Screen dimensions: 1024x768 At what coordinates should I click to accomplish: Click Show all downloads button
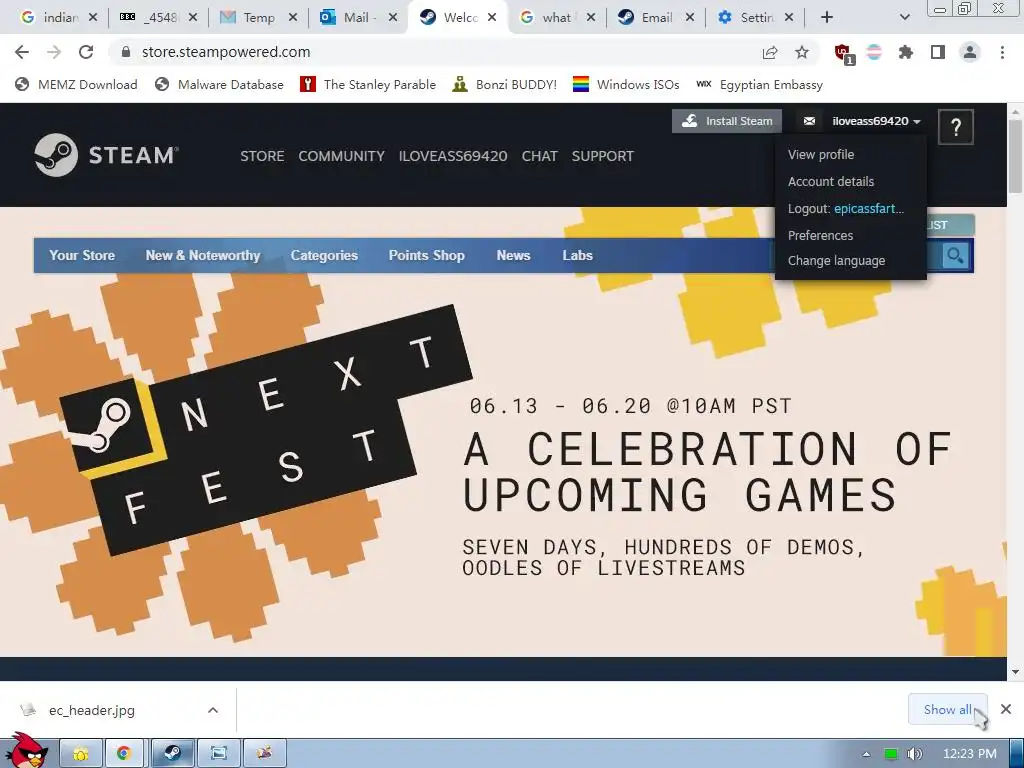pos(947,709)
